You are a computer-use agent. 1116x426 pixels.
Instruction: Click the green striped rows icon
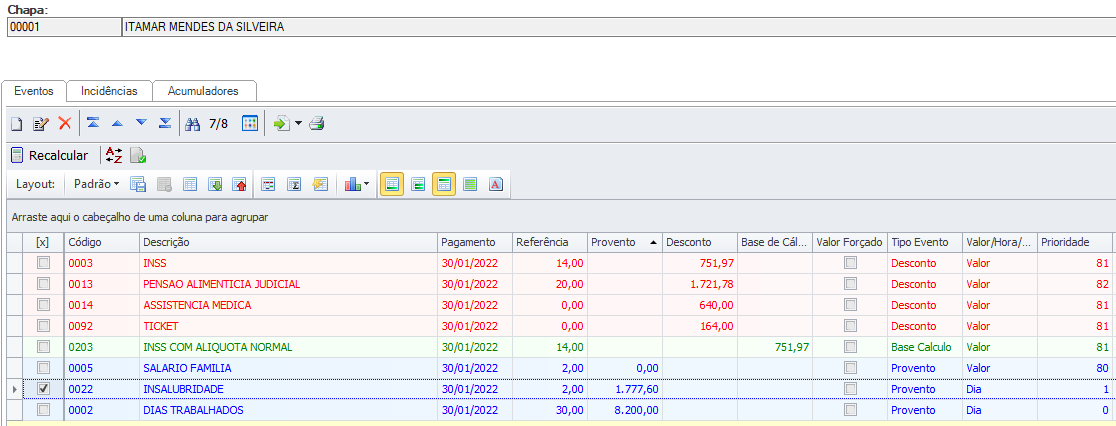tap(470, 184)
